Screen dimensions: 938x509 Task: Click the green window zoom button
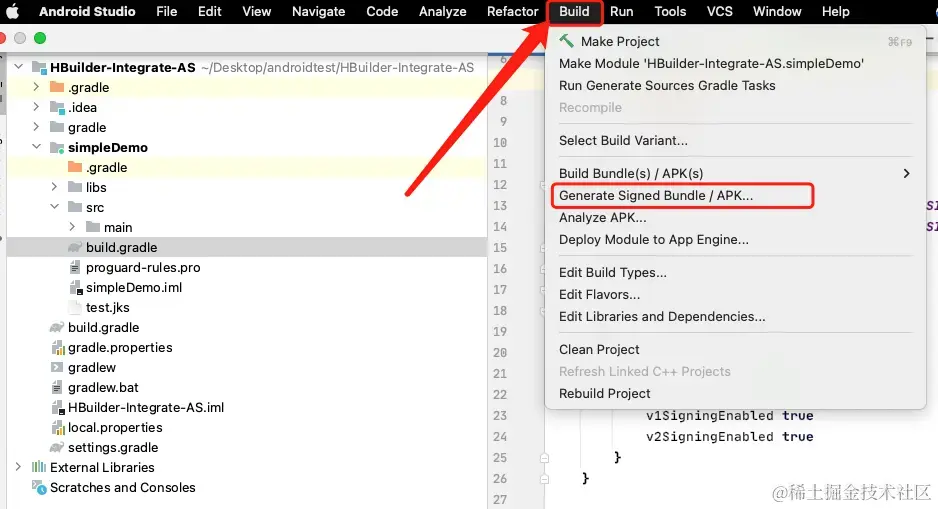pos(40,38)
